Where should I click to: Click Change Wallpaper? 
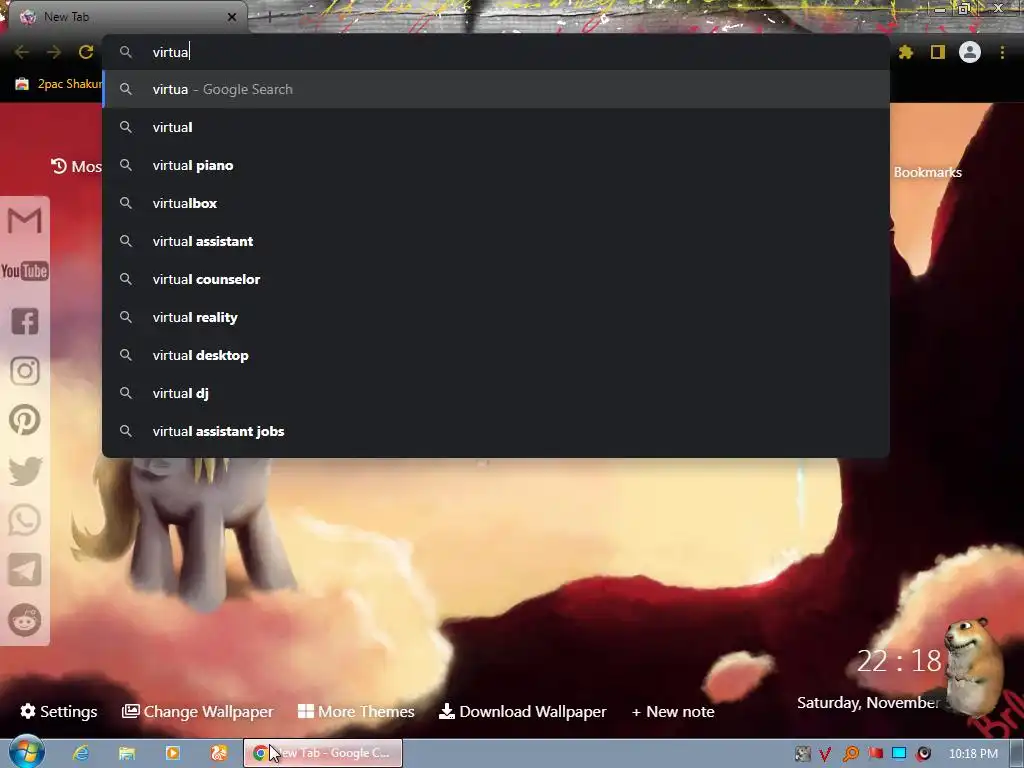198,711
